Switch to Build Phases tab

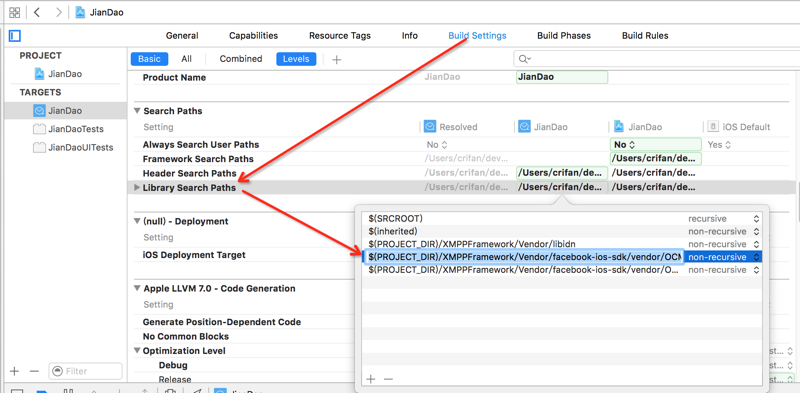564,36
